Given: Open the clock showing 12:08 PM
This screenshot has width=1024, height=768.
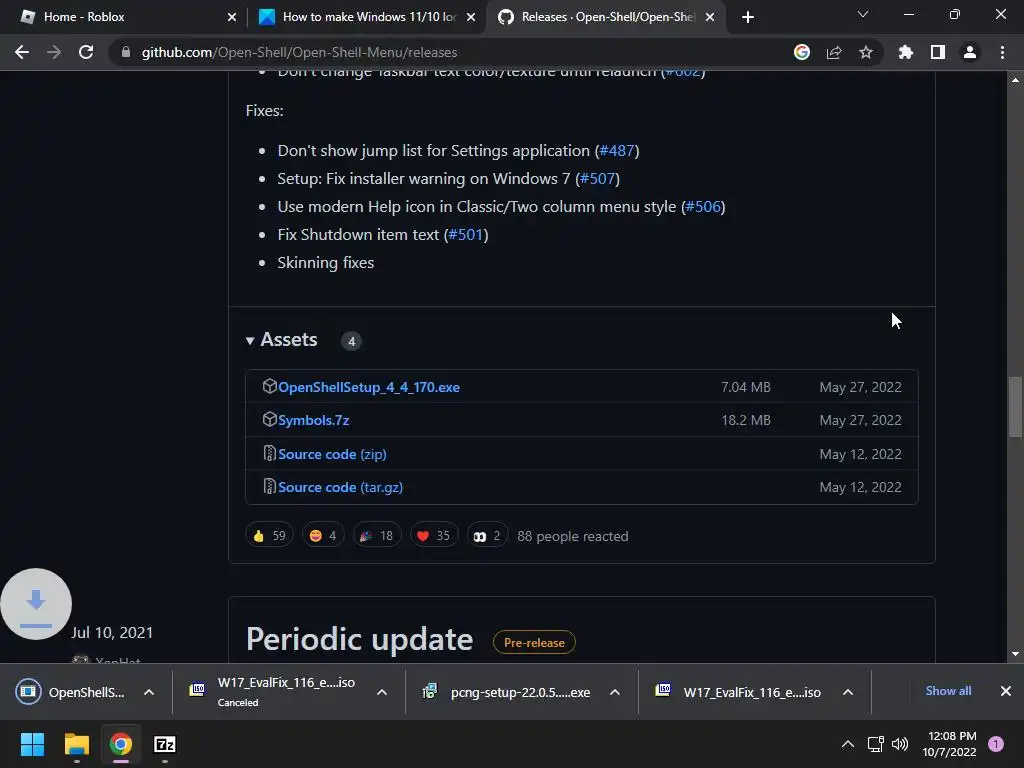Looking at the screenshot, I should 949,744.
